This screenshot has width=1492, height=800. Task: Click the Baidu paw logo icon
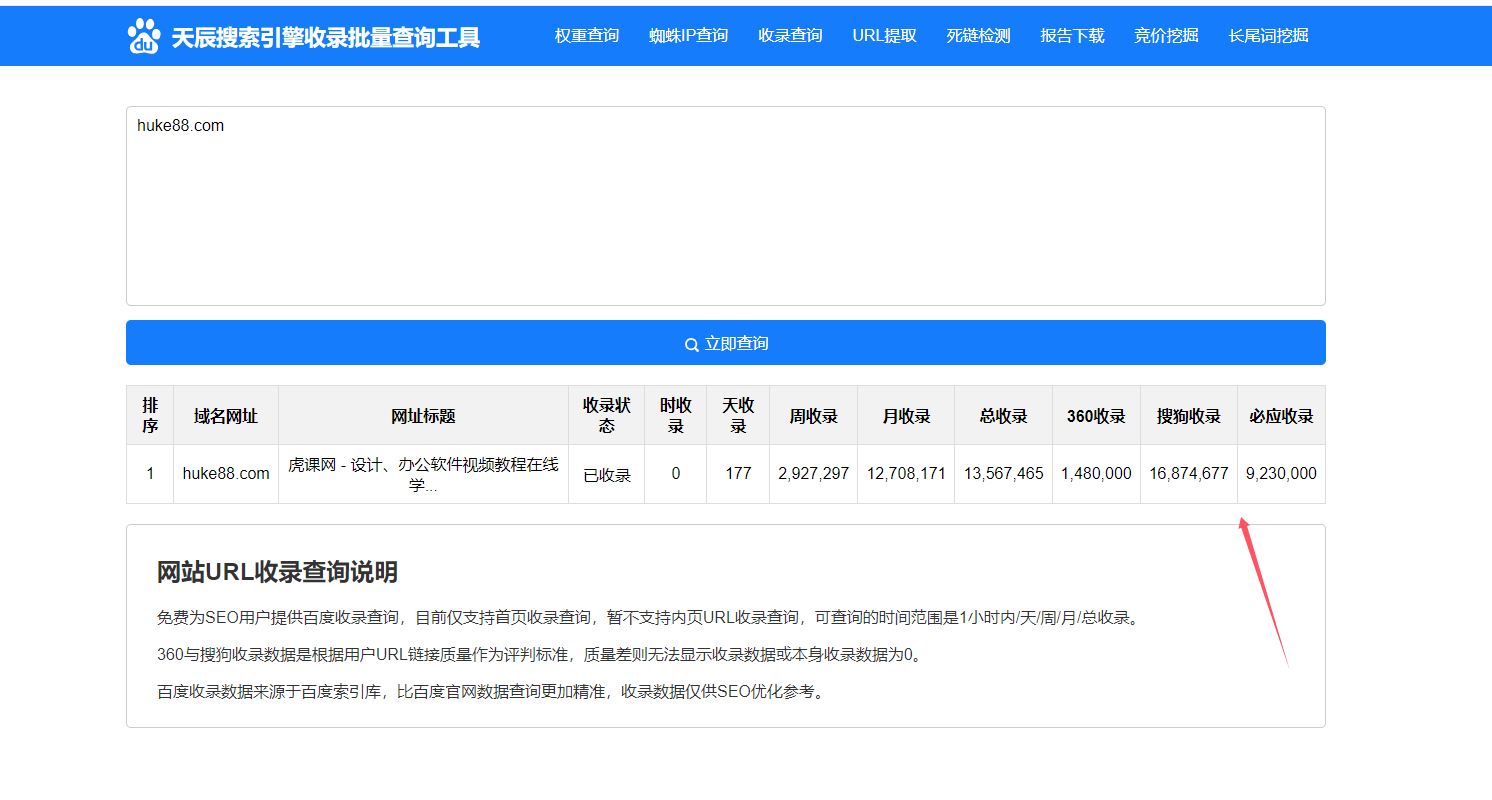[x=144, y=36]
